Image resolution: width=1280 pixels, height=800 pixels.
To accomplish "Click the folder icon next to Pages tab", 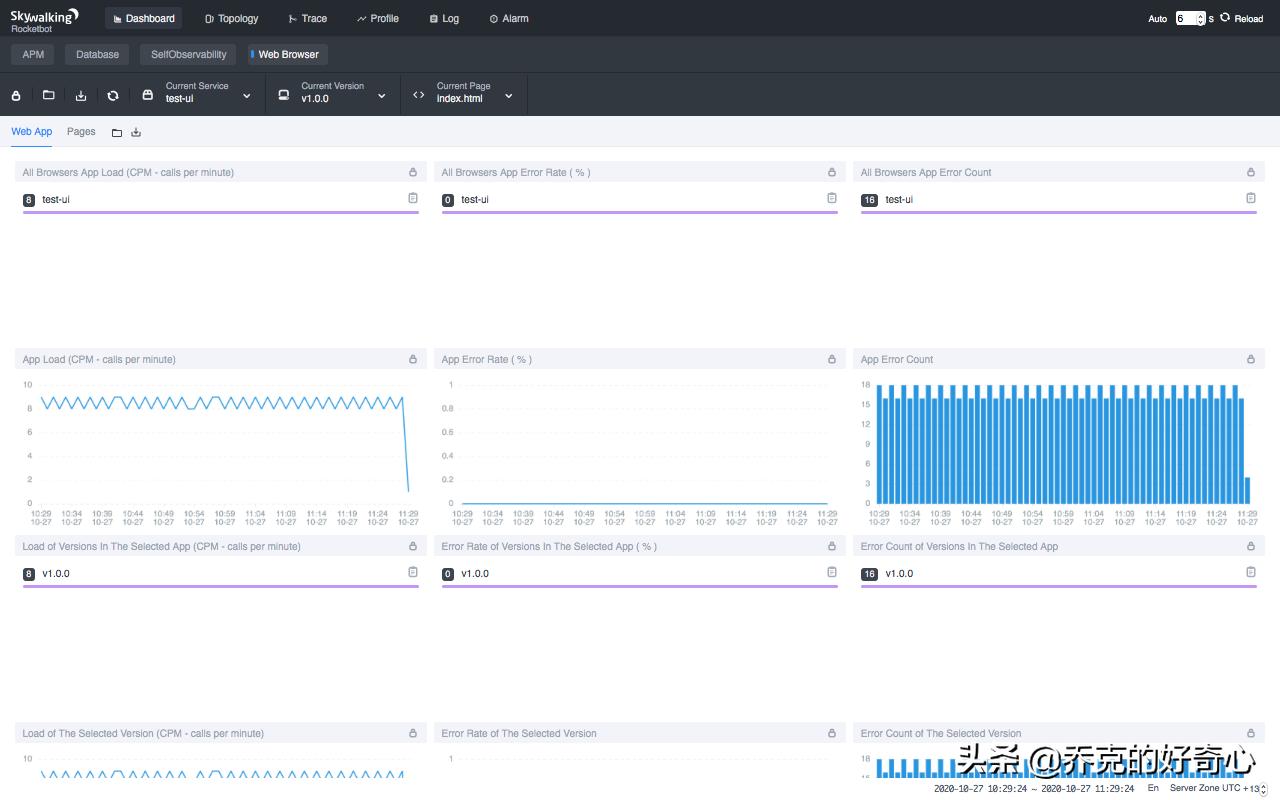I will 117,133.
